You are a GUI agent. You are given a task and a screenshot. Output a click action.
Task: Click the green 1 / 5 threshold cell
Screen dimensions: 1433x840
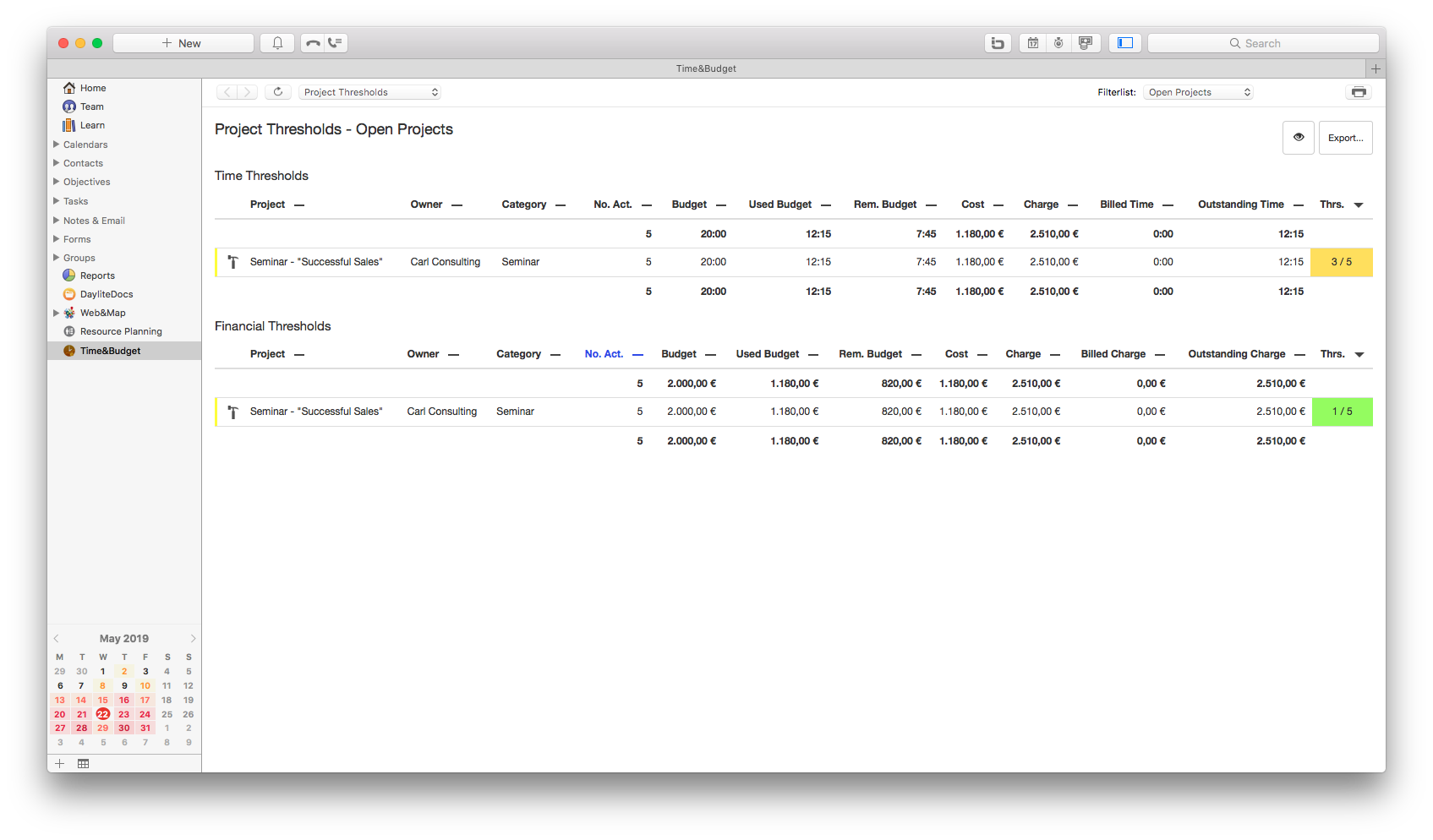[1342, 412]
